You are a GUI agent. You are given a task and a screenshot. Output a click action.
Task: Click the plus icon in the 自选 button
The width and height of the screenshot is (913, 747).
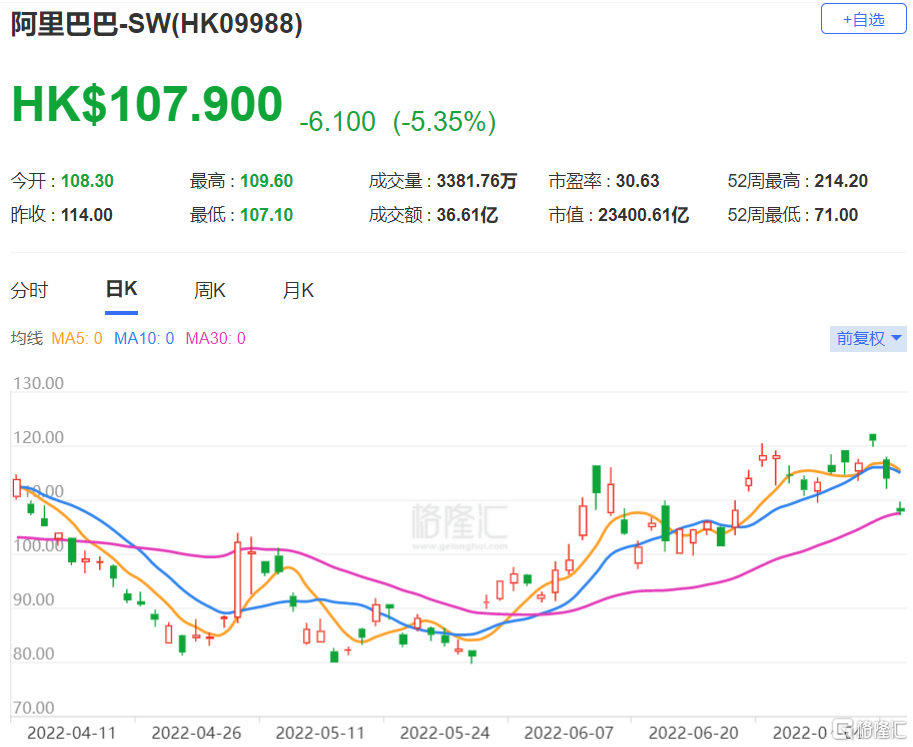tap(847, 18)
